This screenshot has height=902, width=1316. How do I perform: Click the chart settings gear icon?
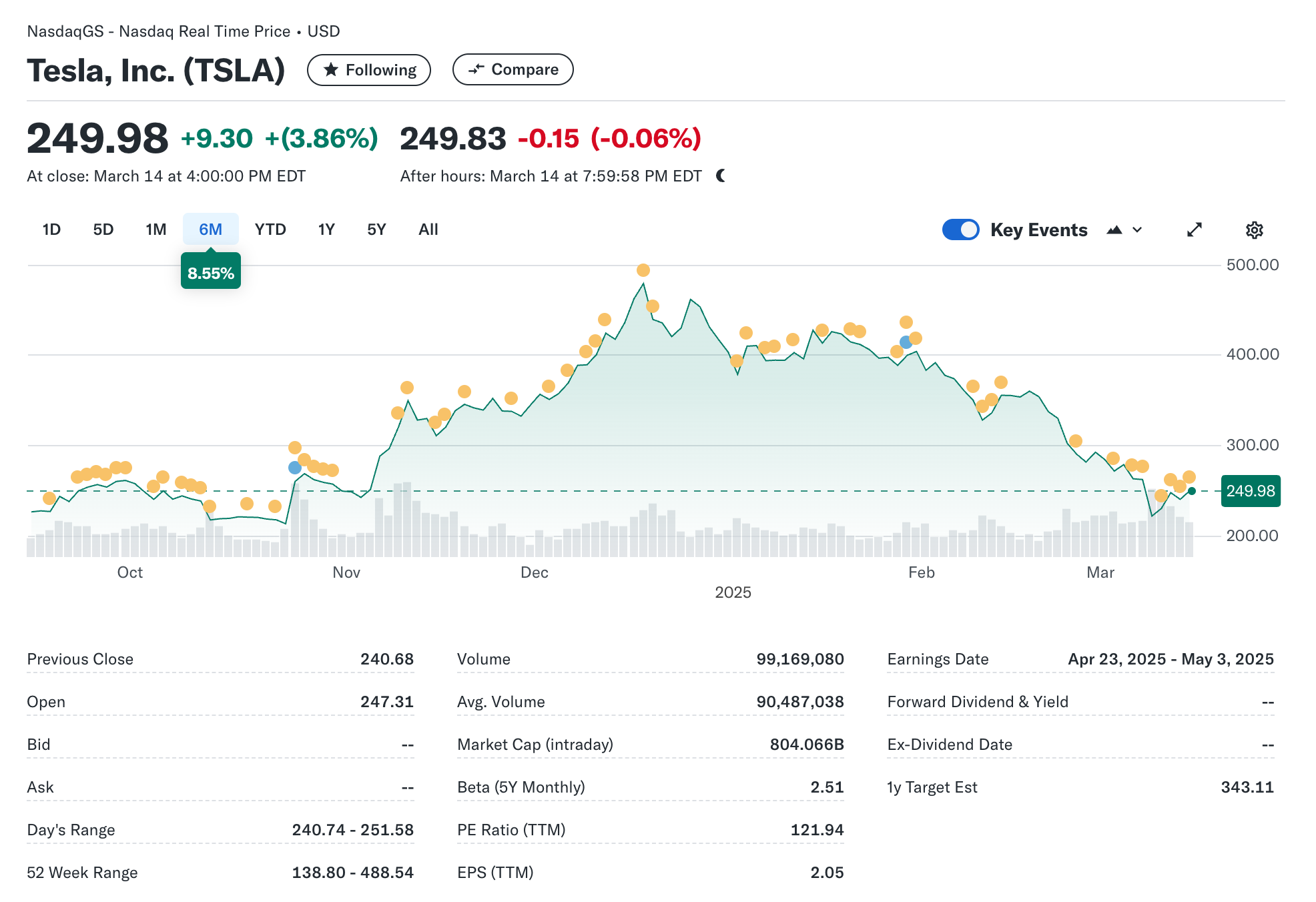tap(1254, 230)
